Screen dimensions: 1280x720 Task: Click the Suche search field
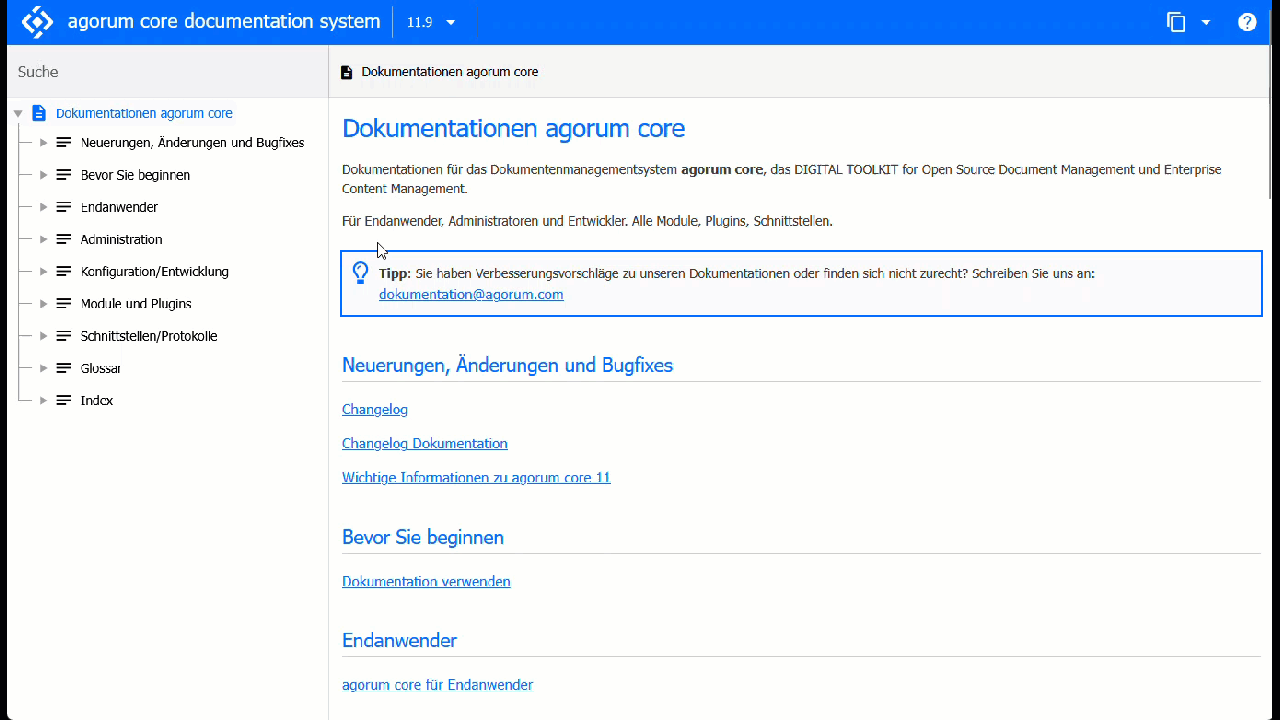[x=167, y=72]
